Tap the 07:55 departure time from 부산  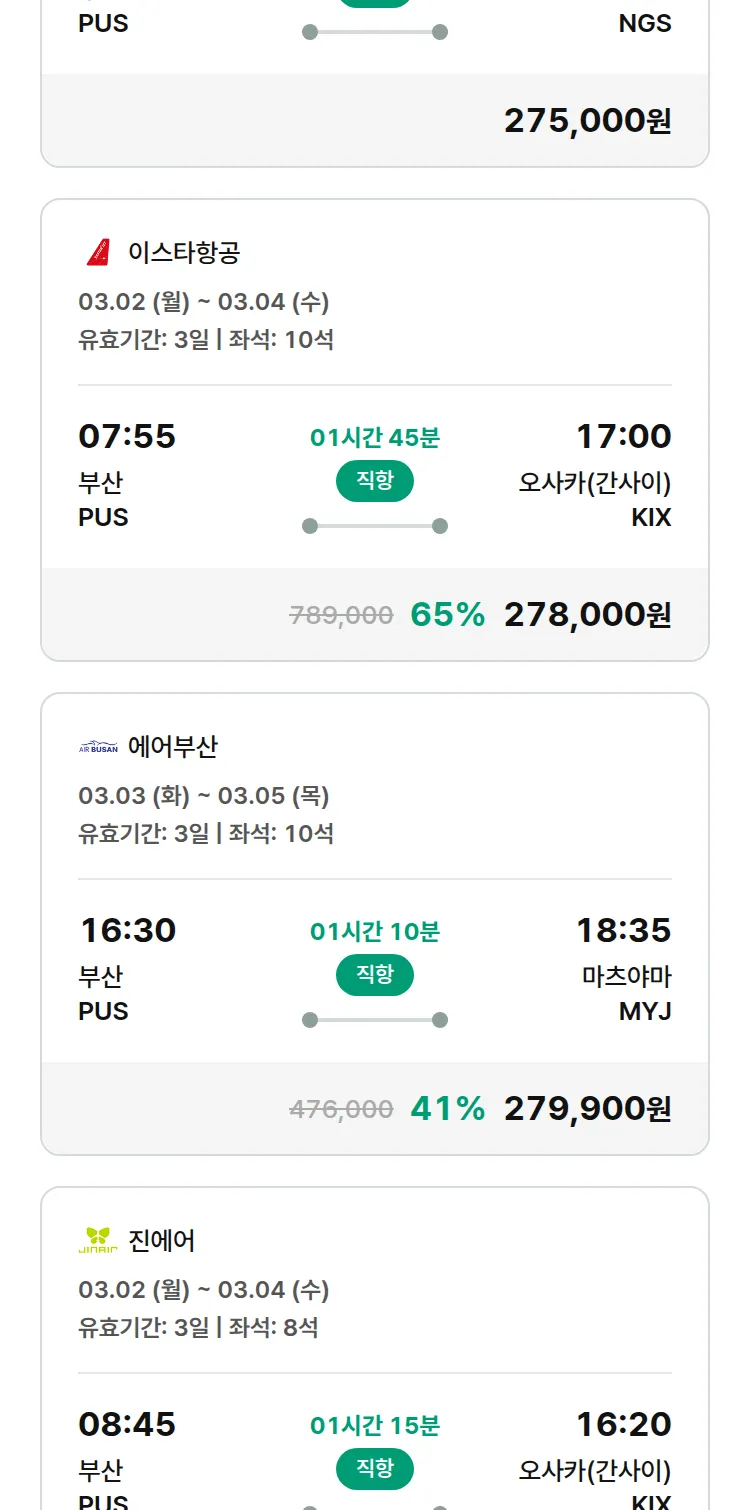[x=127, y=437]
